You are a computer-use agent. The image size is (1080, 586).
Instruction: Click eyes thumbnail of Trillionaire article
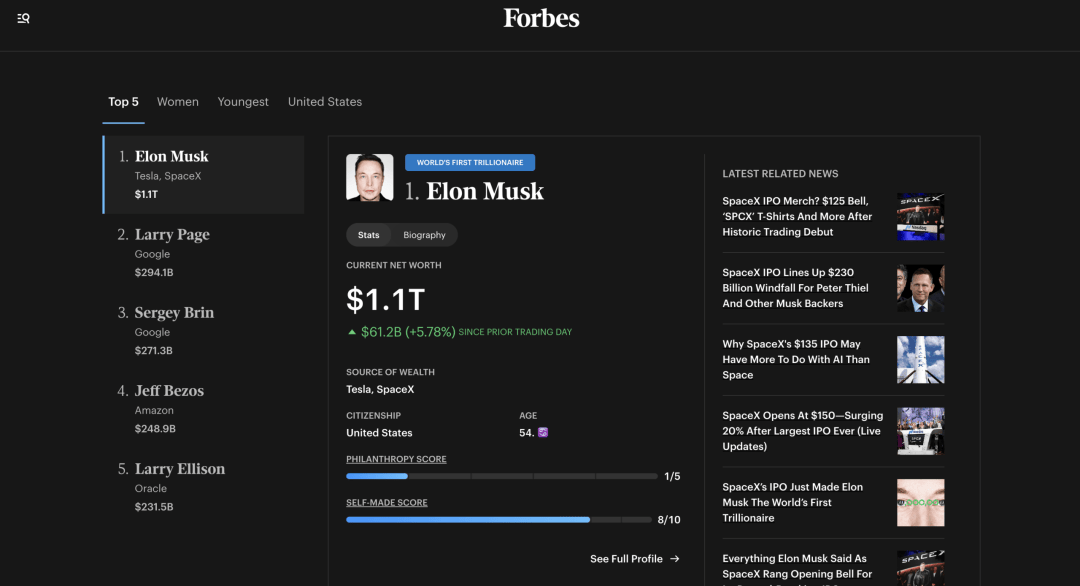coord(920,503)
